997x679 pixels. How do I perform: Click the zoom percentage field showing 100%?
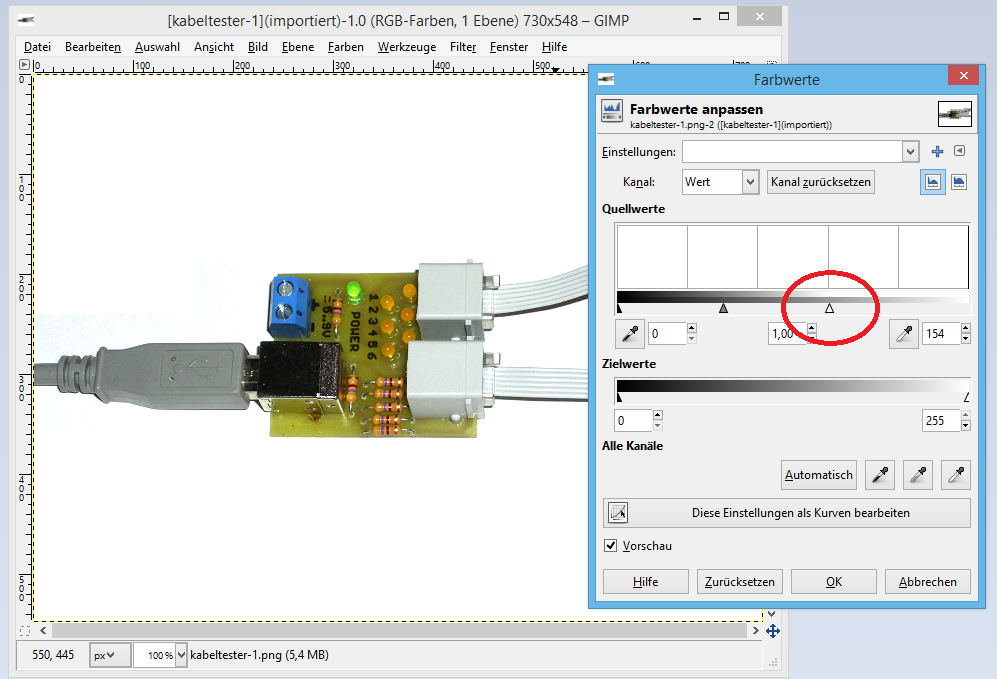point(155,655)
